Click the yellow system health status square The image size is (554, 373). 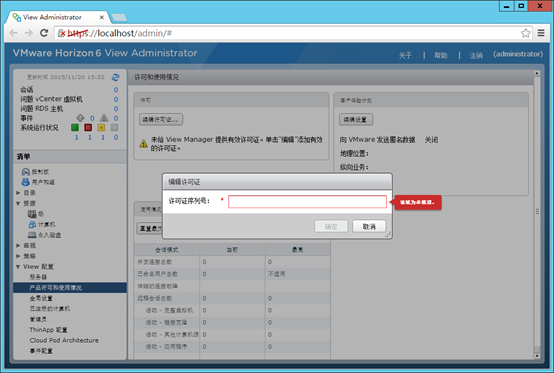[x=101, y=128]
